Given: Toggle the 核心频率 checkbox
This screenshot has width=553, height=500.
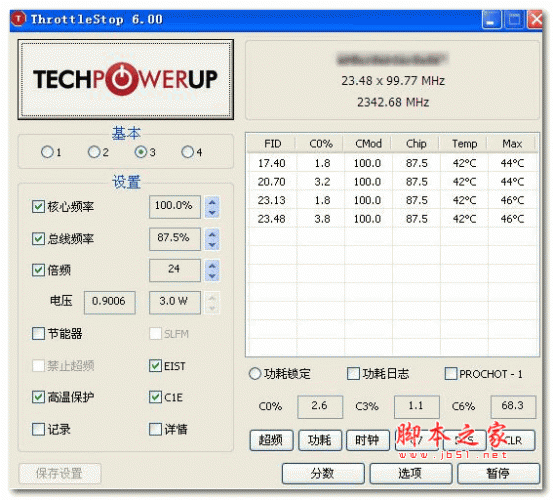Looking at the screenshot, I should tap(38, 207).
